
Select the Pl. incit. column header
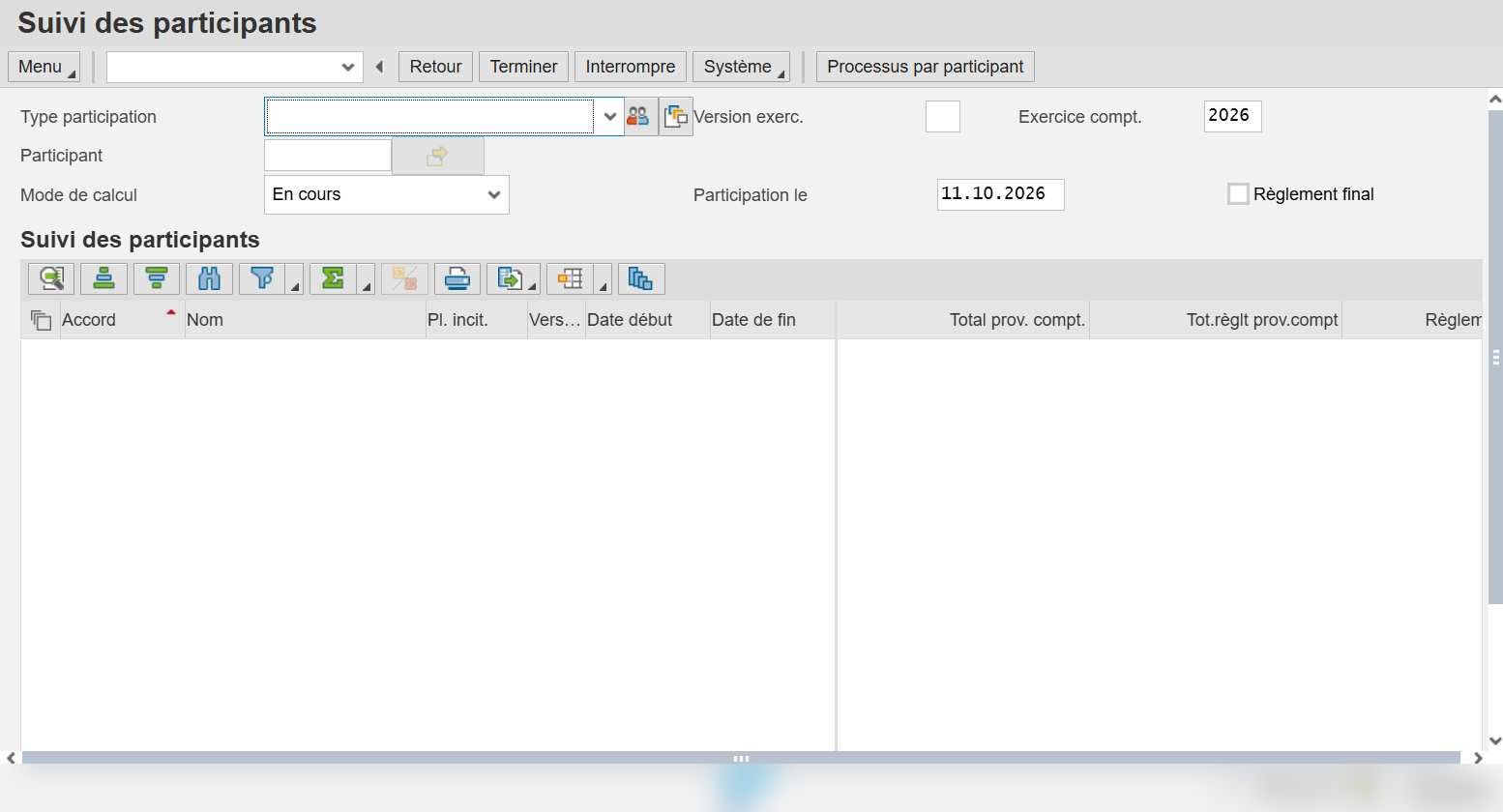[x=476, y=320]
